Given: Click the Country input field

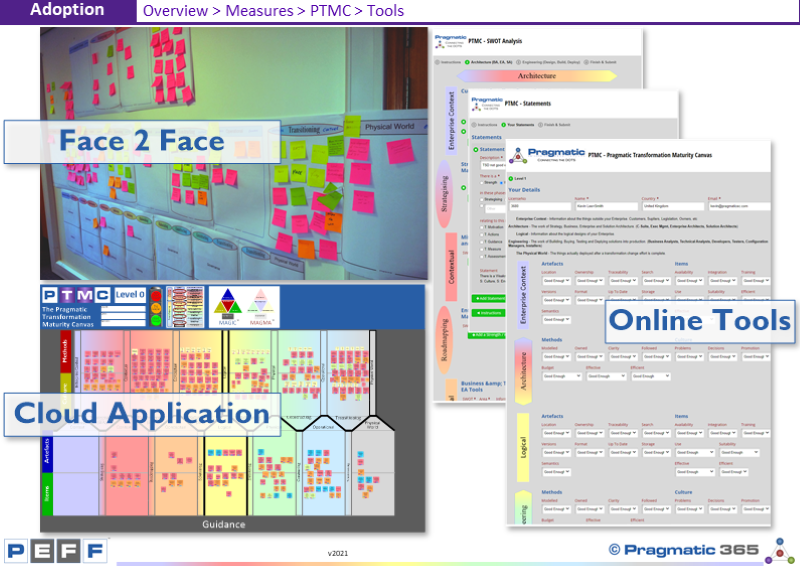Looking at the screenshot, I should point(673,206).
